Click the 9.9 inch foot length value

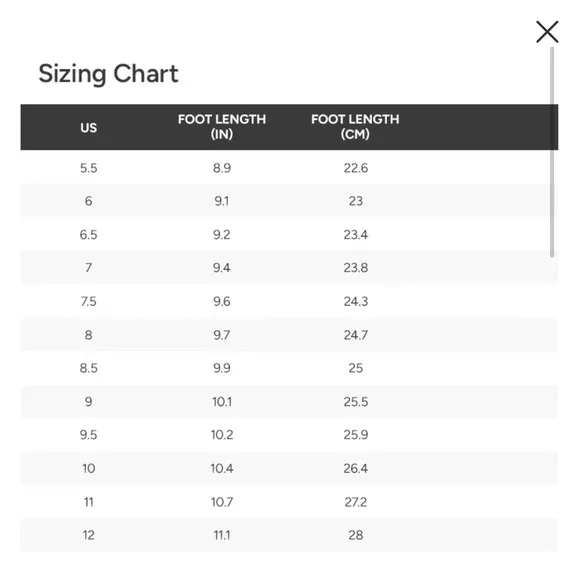point(222,368)
